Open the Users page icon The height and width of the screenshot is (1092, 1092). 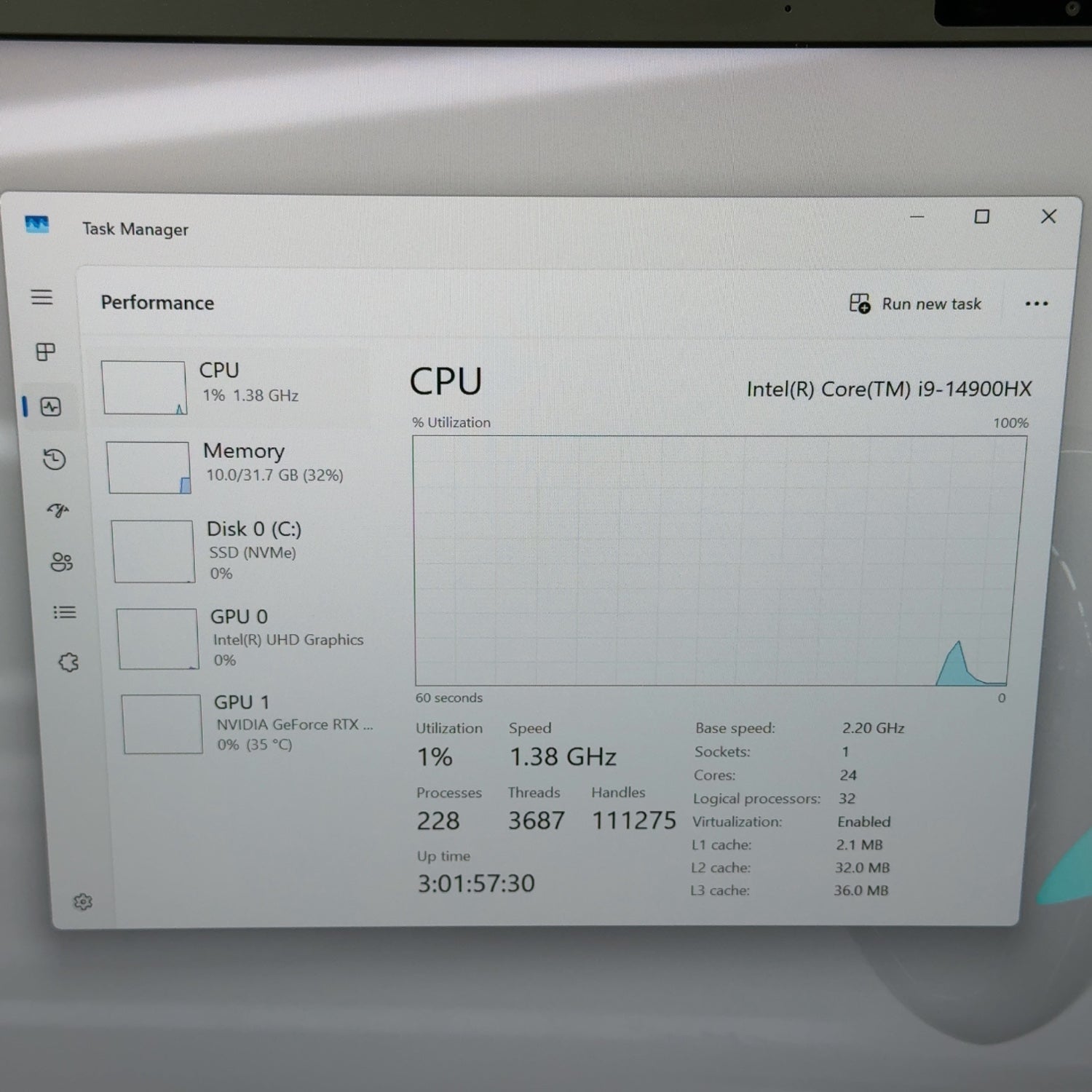tap(61, 561)
